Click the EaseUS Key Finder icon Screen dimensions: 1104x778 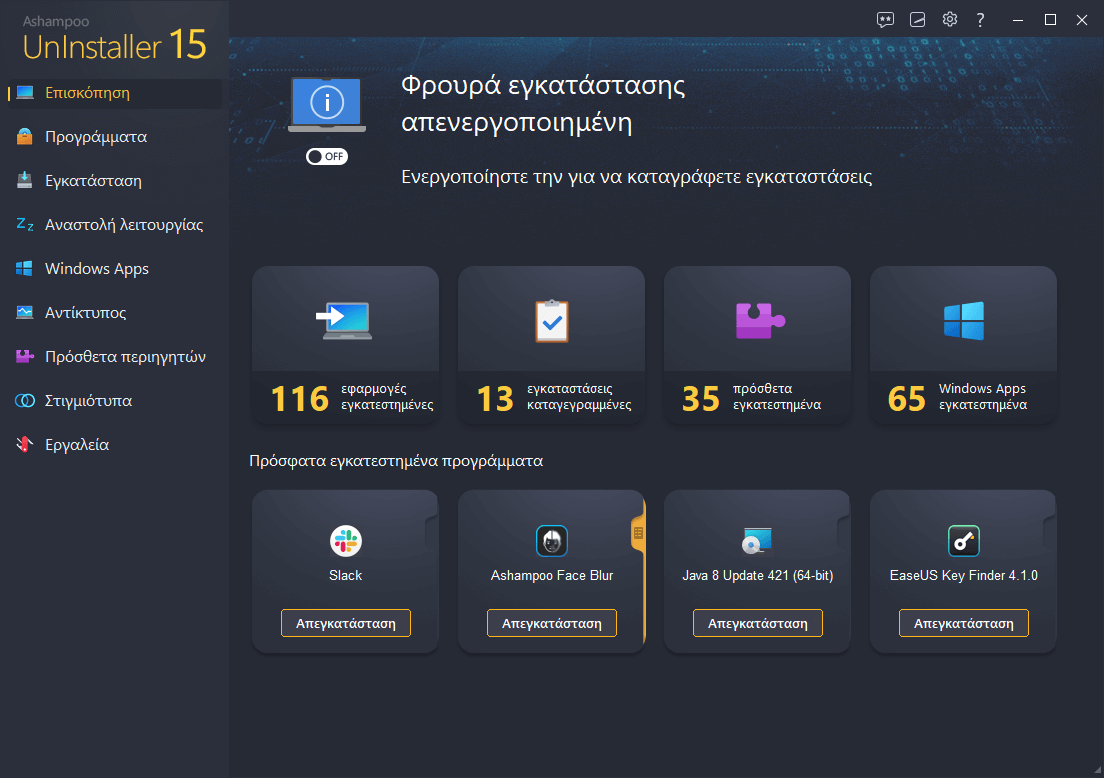pos(963,541)
